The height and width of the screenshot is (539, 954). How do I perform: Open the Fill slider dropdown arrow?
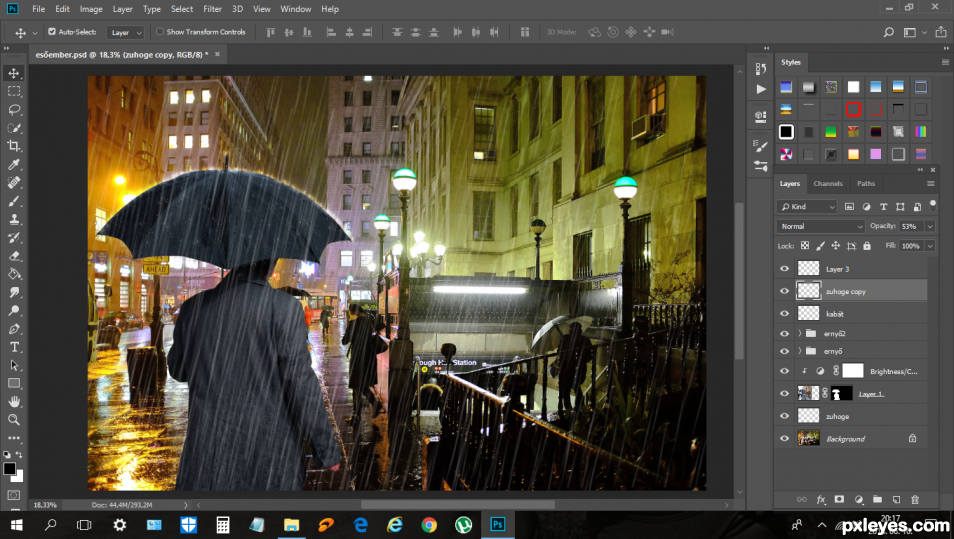pyautogui.click(x=930, y=246)
